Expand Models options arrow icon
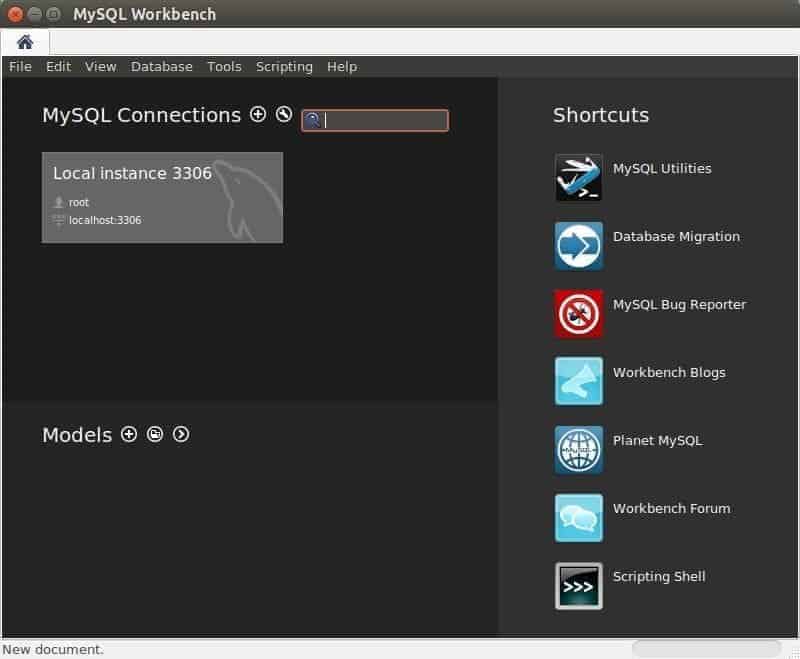Screen dimensions: 800x659 (x=181, y=434)
